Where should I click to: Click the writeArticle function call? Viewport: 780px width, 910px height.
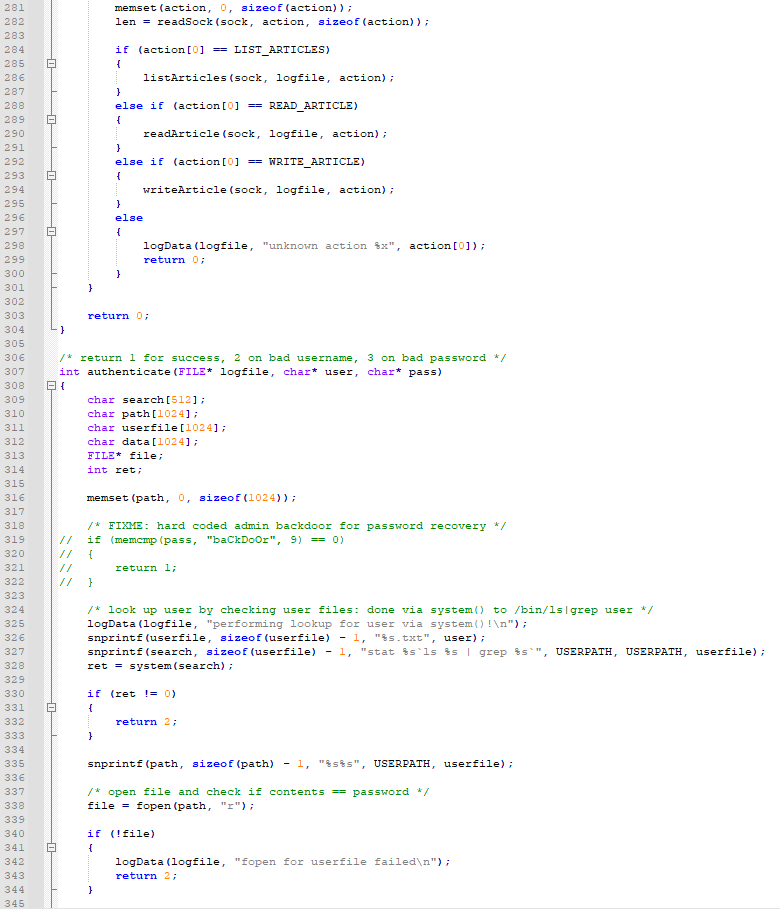(x=269, y=190)
